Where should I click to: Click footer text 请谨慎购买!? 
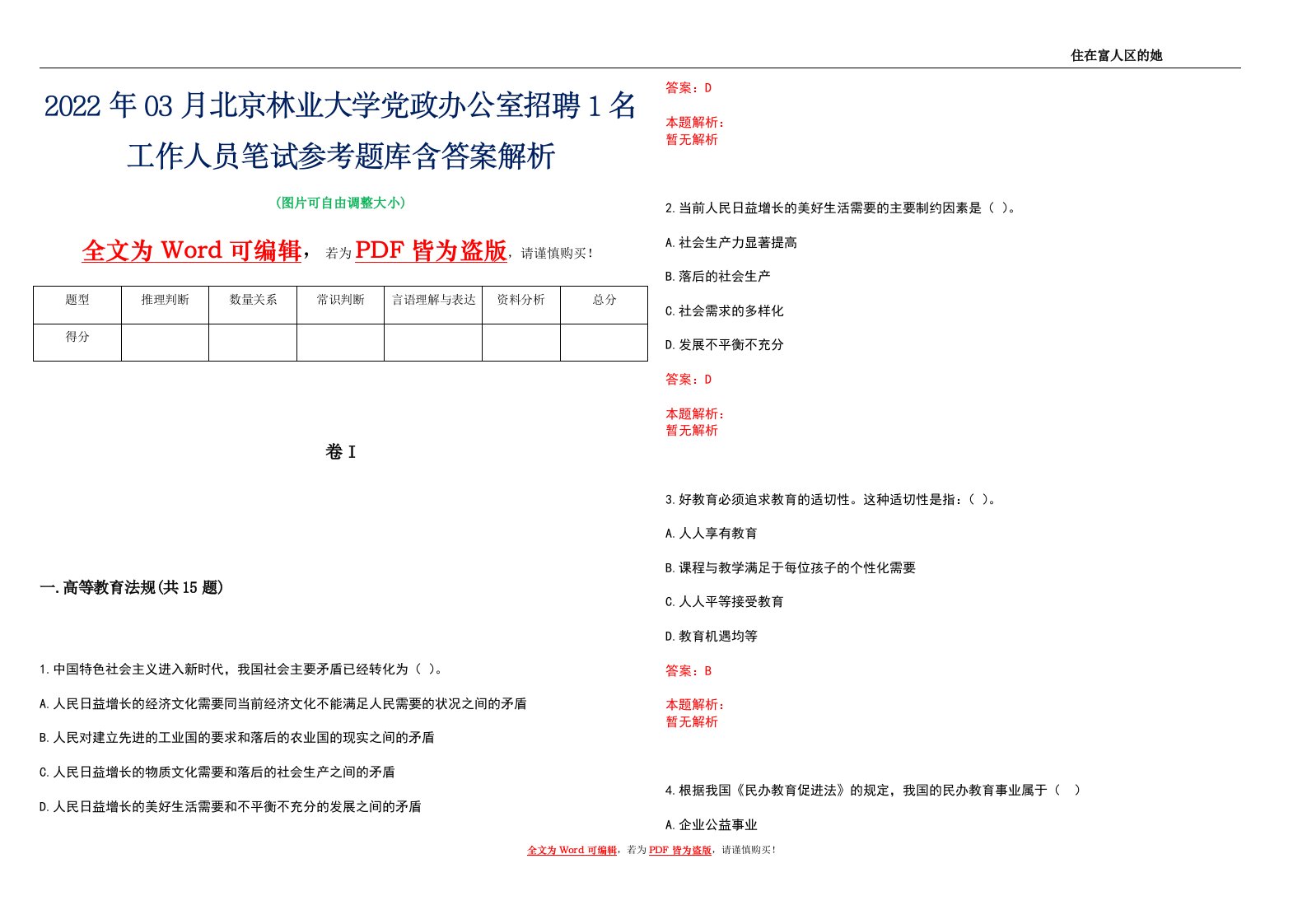click(x=749, y=851)
